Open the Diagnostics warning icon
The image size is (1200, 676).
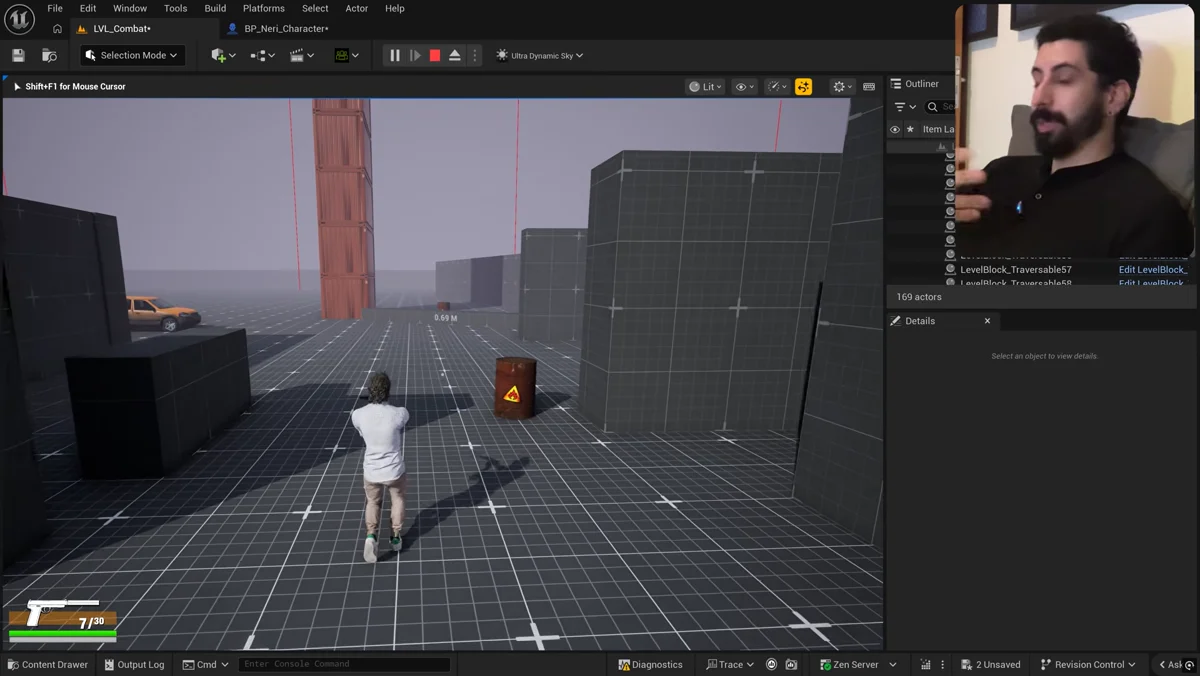[624, 664]
